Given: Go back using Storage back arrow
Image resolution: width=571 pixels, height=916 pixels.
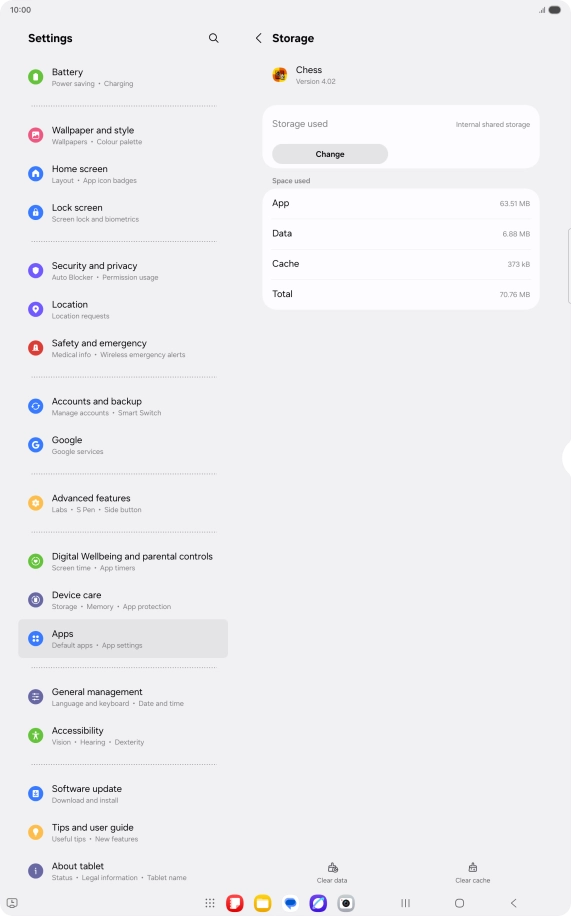Looking at the screenshot, I should pyautogui.click(x=258, y=38).
